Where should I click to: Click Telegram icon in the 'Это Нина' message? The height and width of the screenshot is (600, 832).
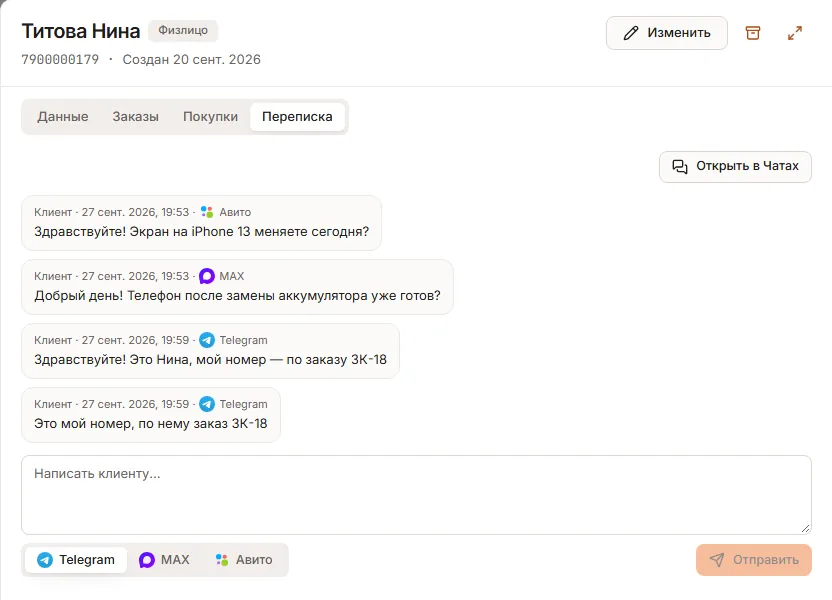pos(207,340)
